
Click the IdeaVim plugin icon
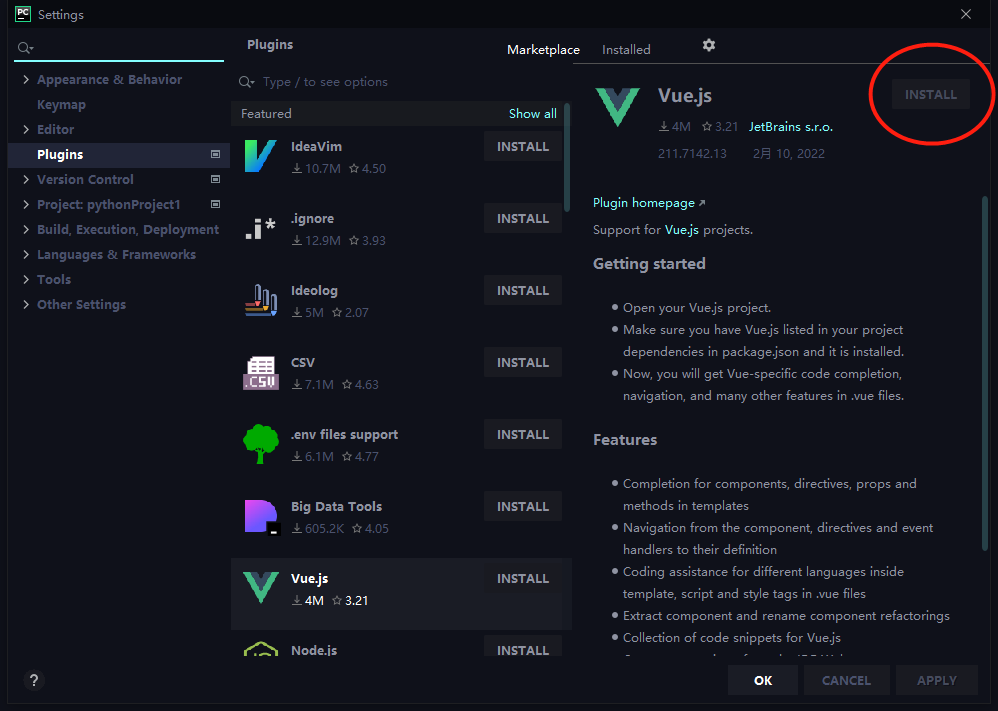260,156
